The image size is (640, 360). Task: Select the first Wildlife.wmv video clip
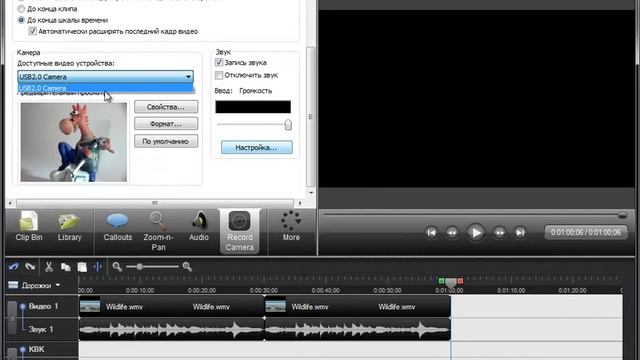coord(171,307)
